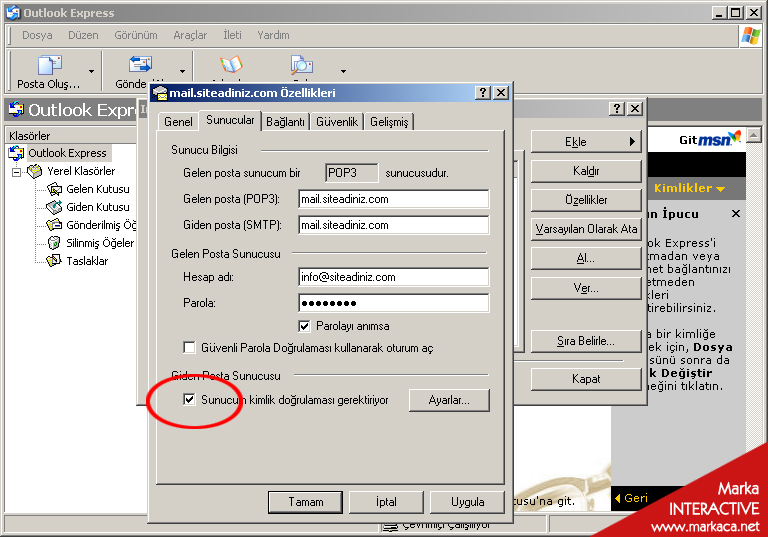
Task: Open Gönder/Al dropdown arrow
Action: click(182, 72)
